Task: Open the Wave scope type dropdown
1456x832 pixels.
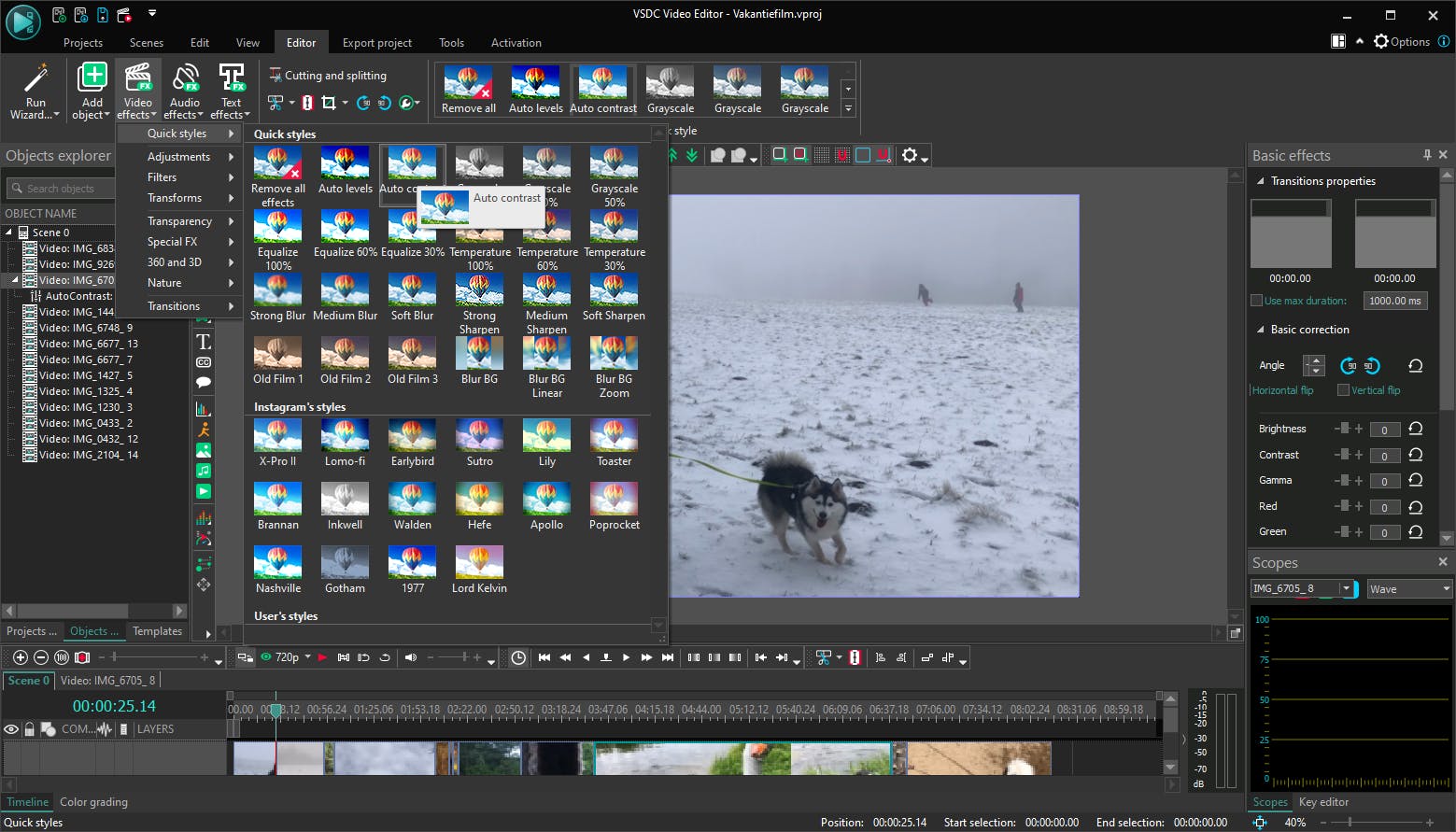Action: pos(1409,588)
